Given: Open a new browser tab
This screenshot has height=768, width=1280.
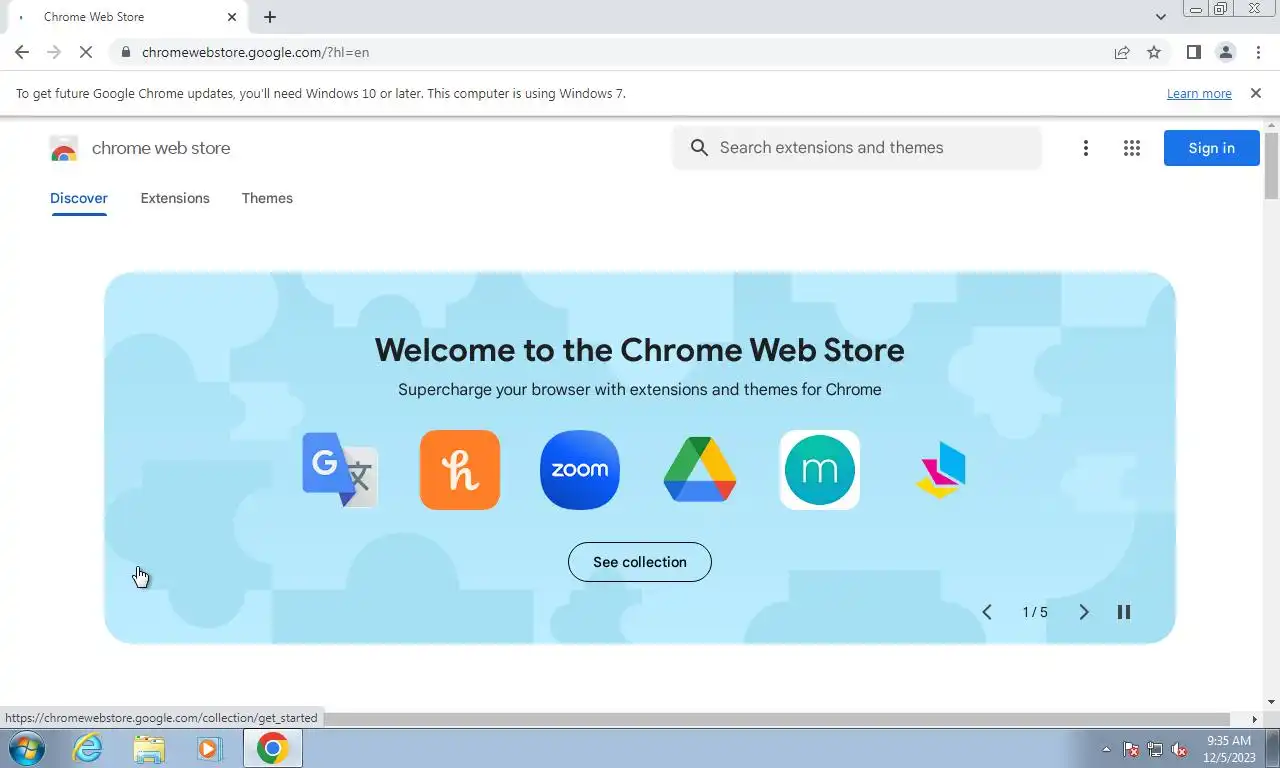Looking at the screenshot, I should pyautogui.click(x=270, y=17).
